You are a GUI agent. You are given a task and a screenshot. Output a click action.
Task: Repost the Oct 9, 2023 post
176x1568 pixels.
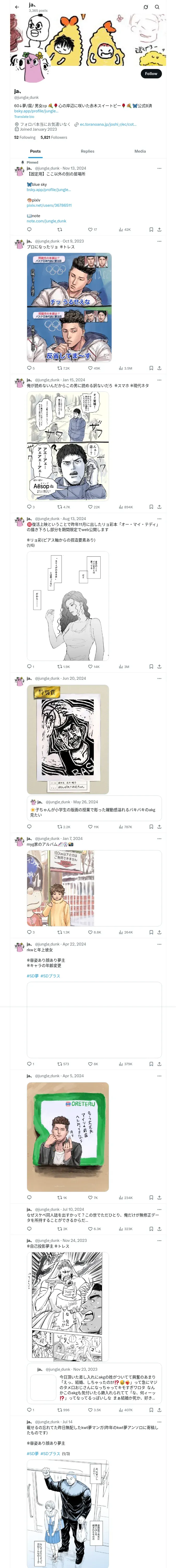[x=63, y=368]
